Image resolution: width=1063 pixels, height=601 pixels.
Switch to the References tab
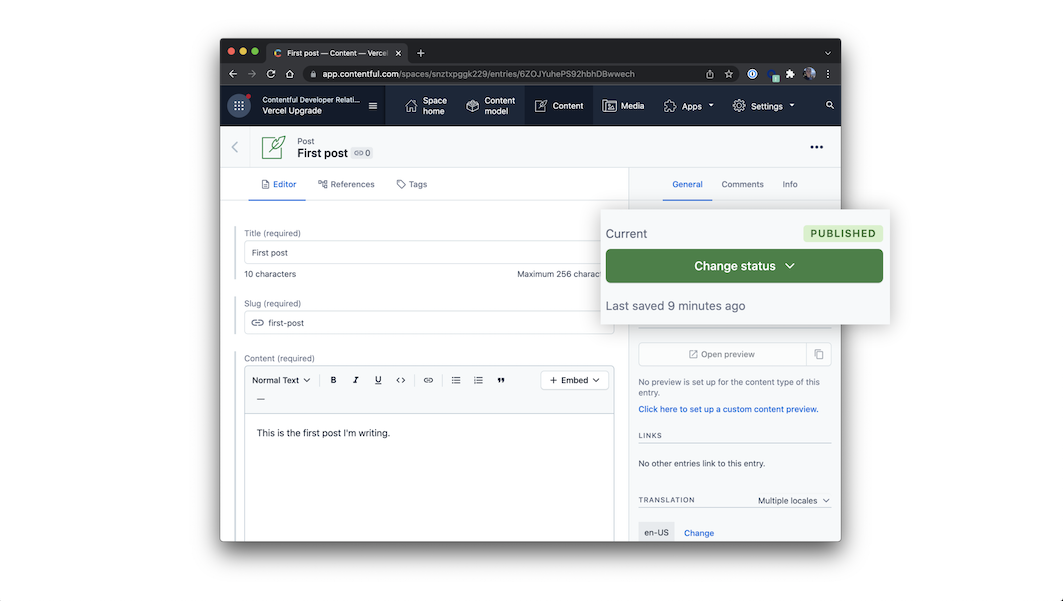[x=346, y=184]
